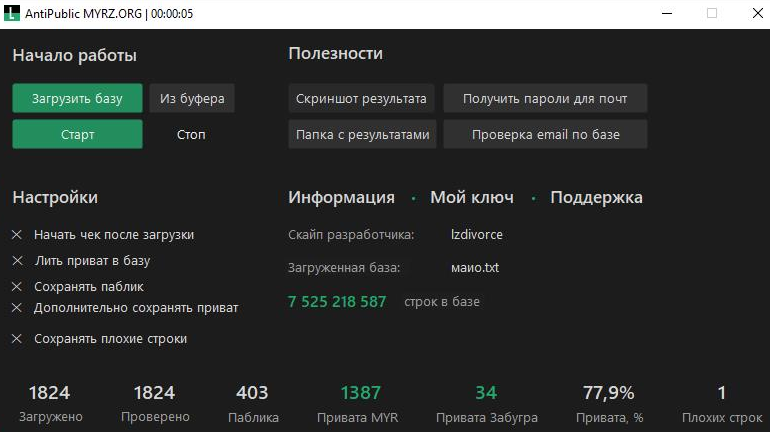Switch to the Информация tab

[x=341, y=197]
